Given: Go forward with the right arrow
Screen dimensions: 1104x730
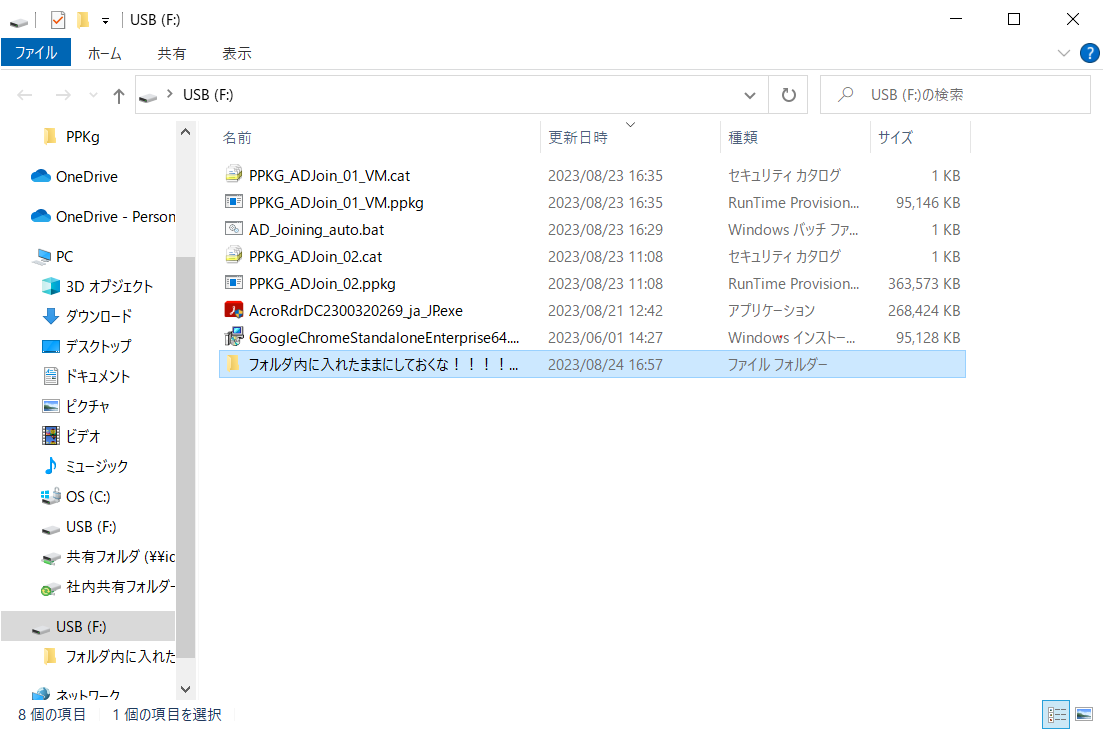Looking at the screenshot, I should [63, 95].
